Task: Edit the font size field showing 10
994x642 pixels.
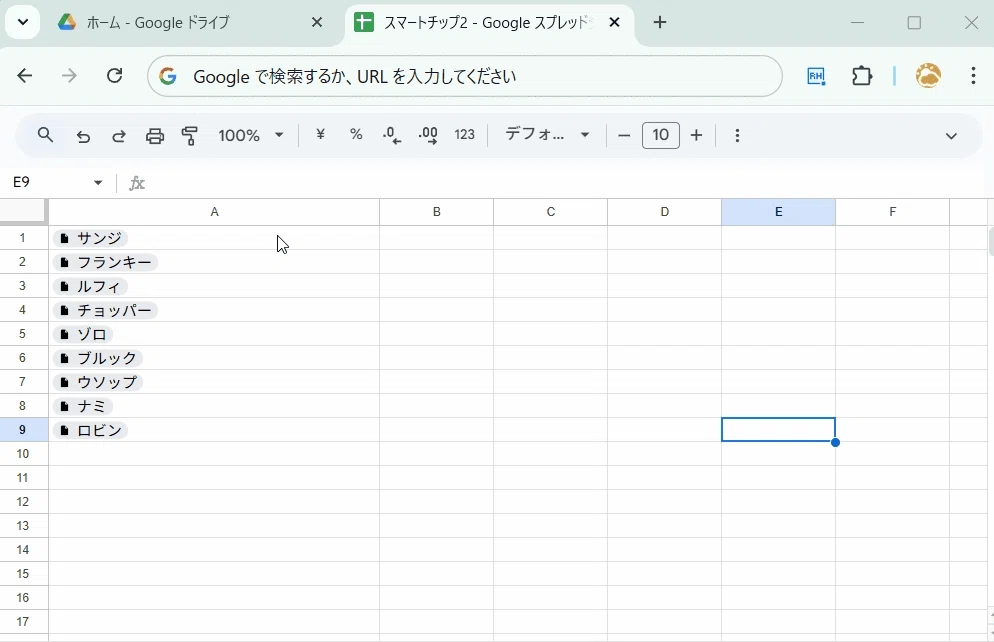Action: pyautogui.click(x=661, y=135)
